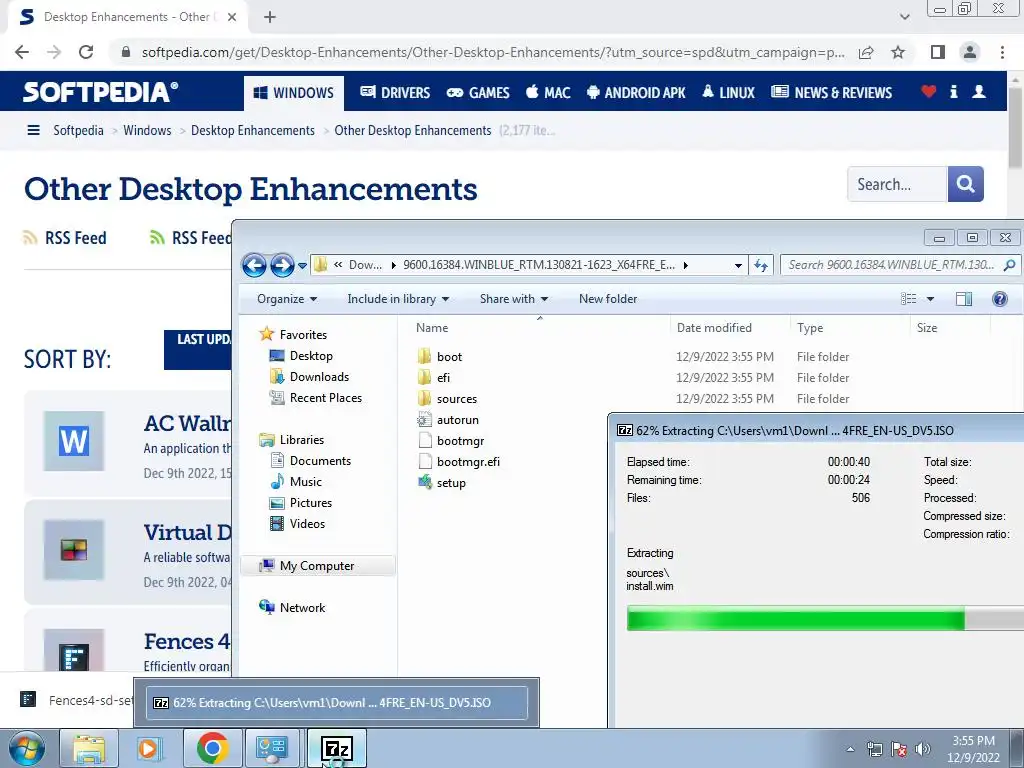Open Explorer help icon
This screenshot has width=1024, height=768.
[x=999, y=299]
